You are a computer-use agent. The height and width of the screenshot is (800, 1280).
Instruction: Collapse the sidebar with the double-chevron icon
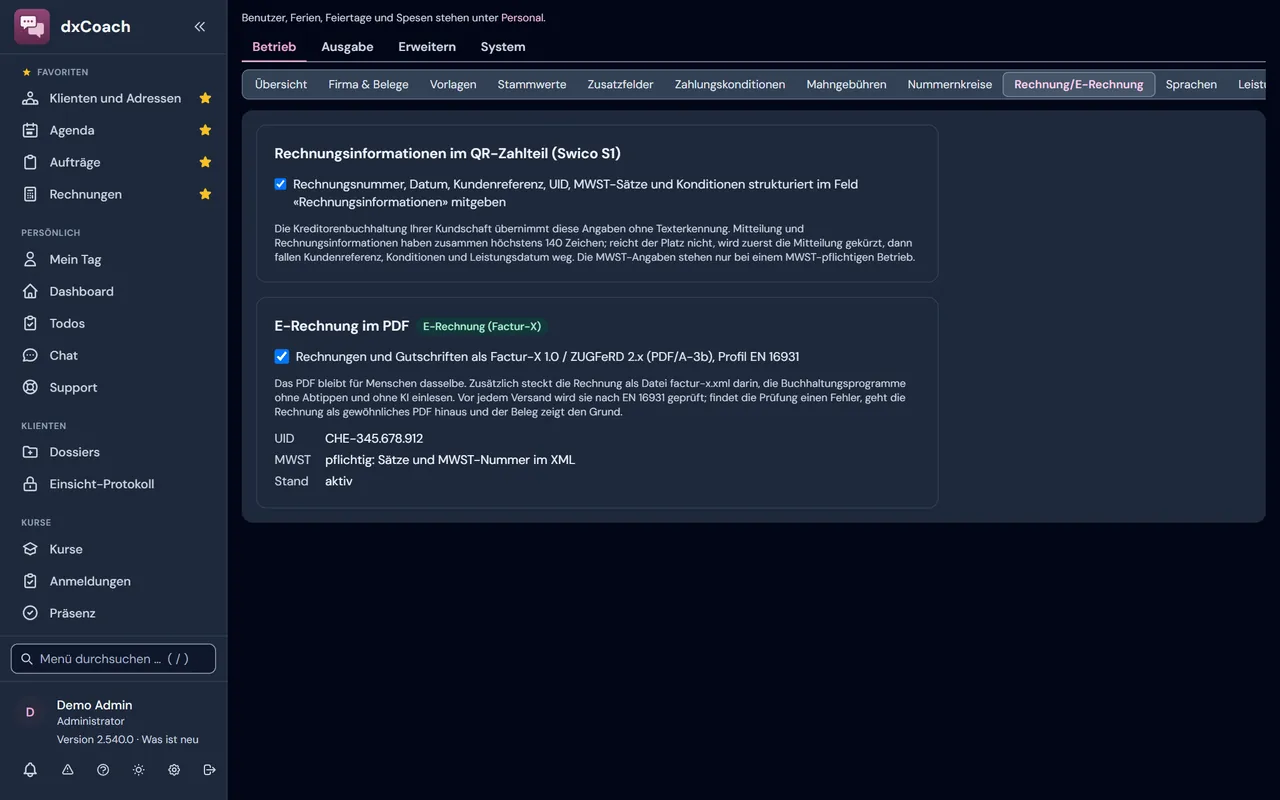[x=200, y=27]
